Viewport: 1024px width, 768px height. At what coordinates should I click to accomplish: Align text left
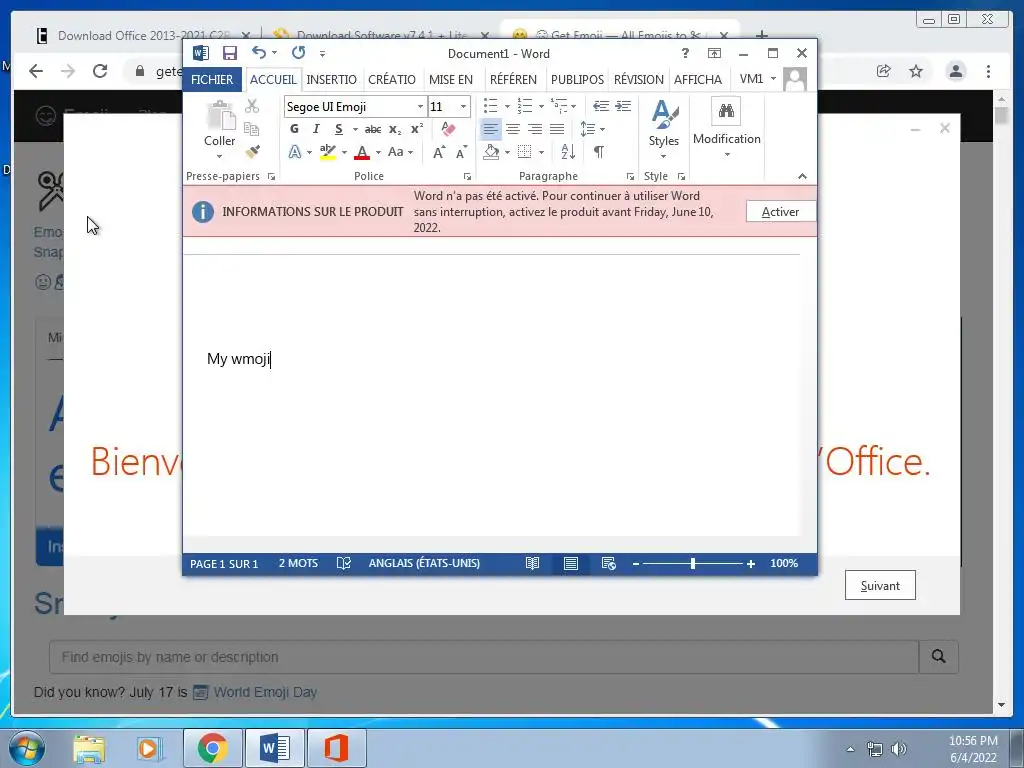pyautogui.click(x=490, y=129)
